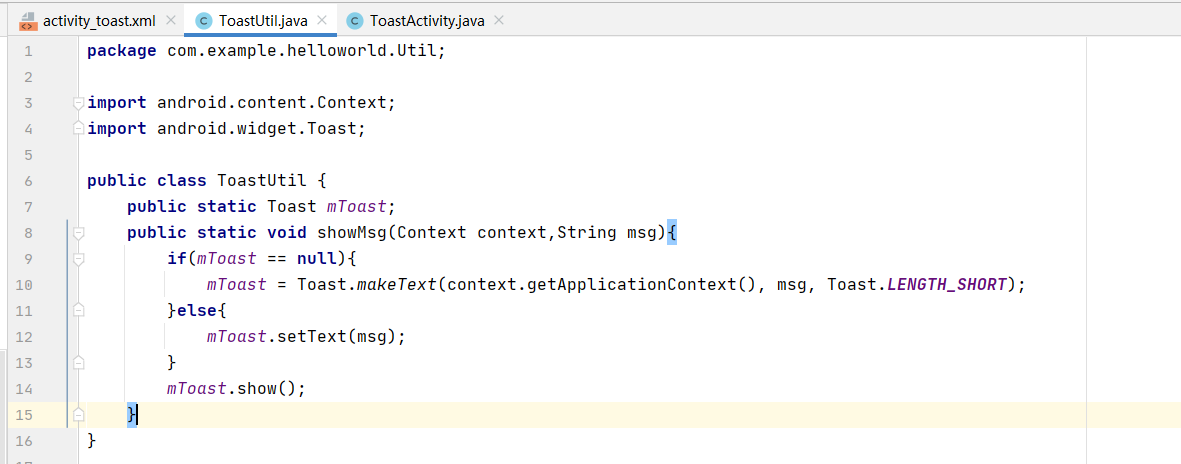This screenshot has width=1181, height=464.
Task: Click the class icon on ToastUtil.java tab
Action: pos(203,21)
